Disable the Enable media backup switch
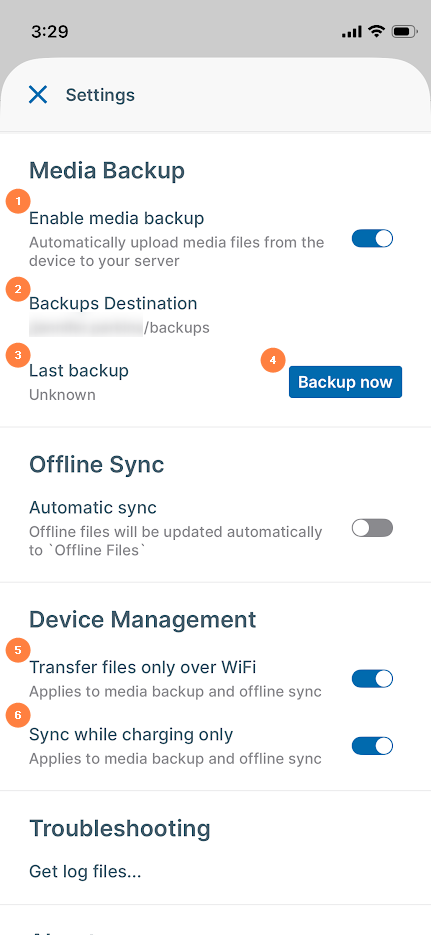The image size is (431, 935). click(372, 239)
